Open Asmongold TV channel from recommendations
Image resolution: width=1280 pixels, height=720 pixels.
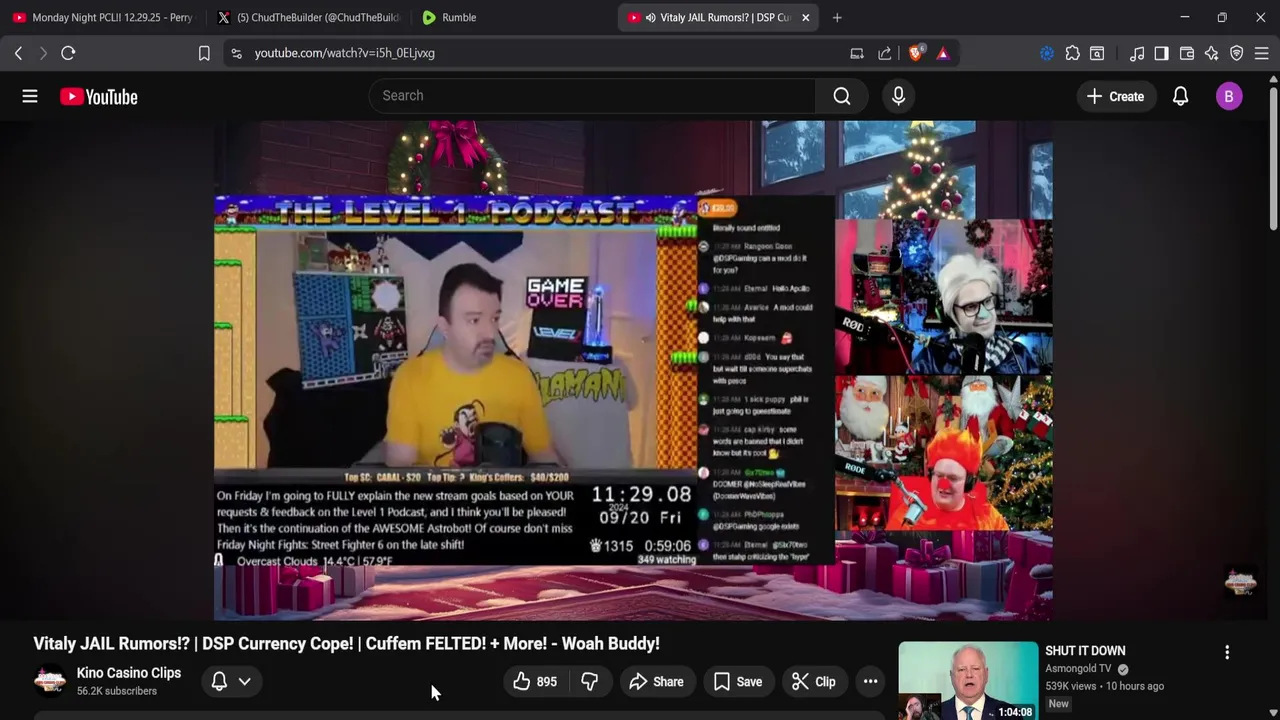pos(1078,669)
